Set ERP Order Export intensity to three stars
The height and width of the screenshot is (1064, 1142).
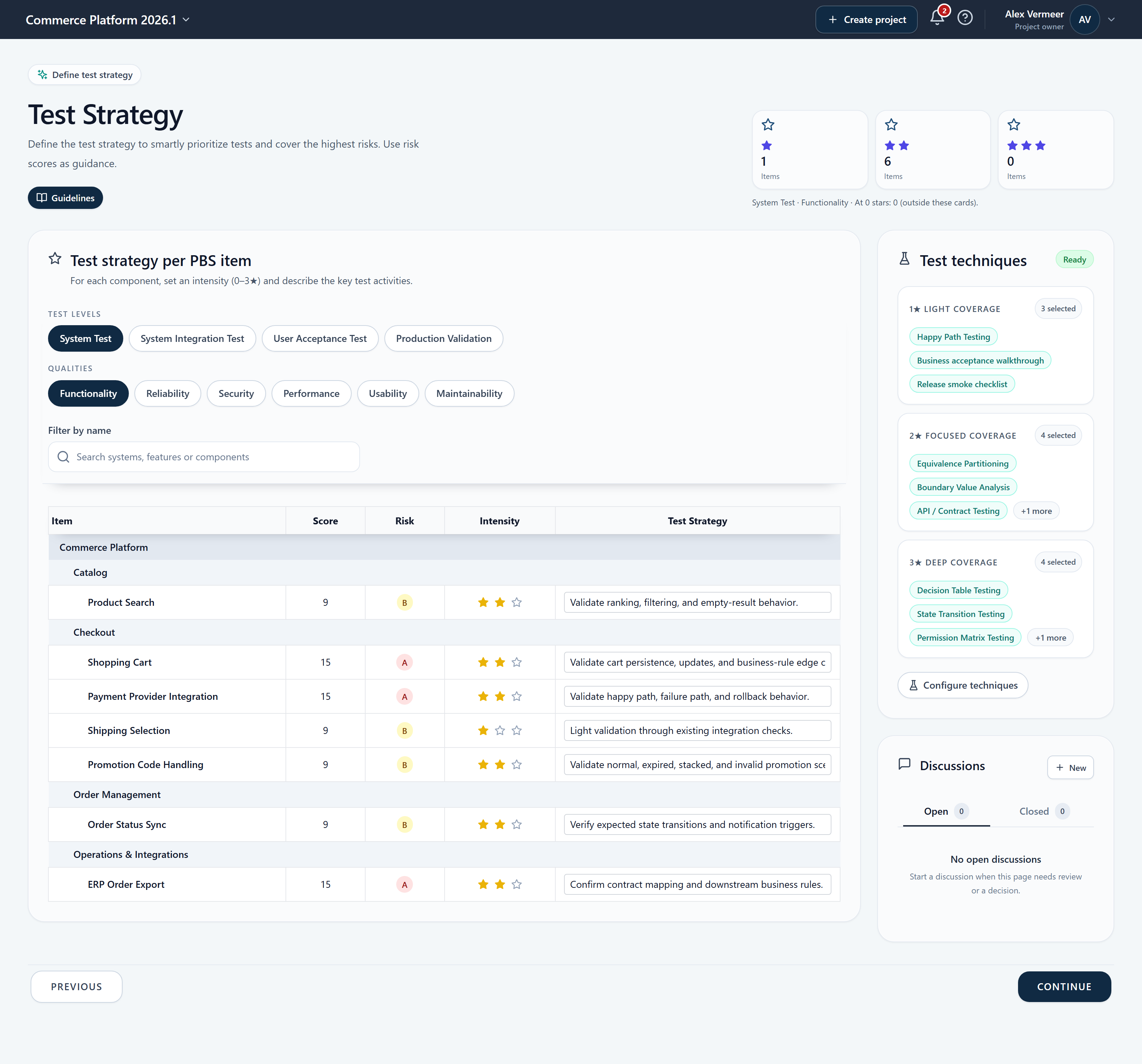(516, 884)
